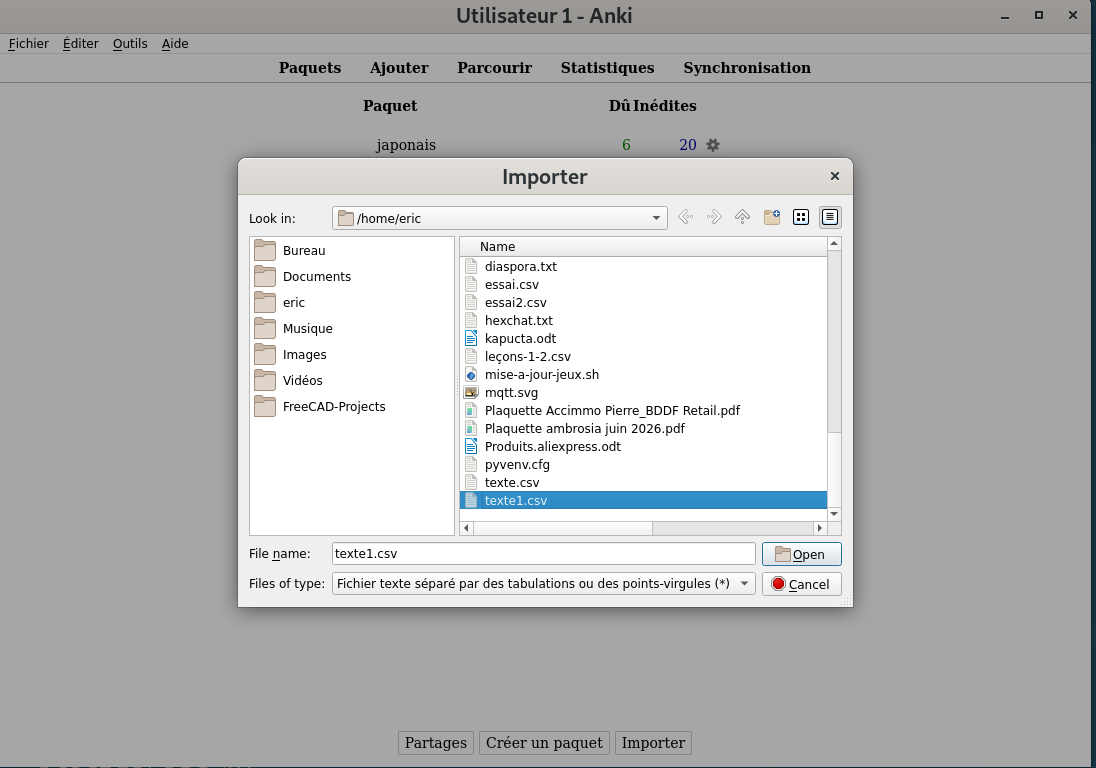Screen dimensions: 1096x768
Task: Open the Images sidebar location
Action: click(305, 354)
